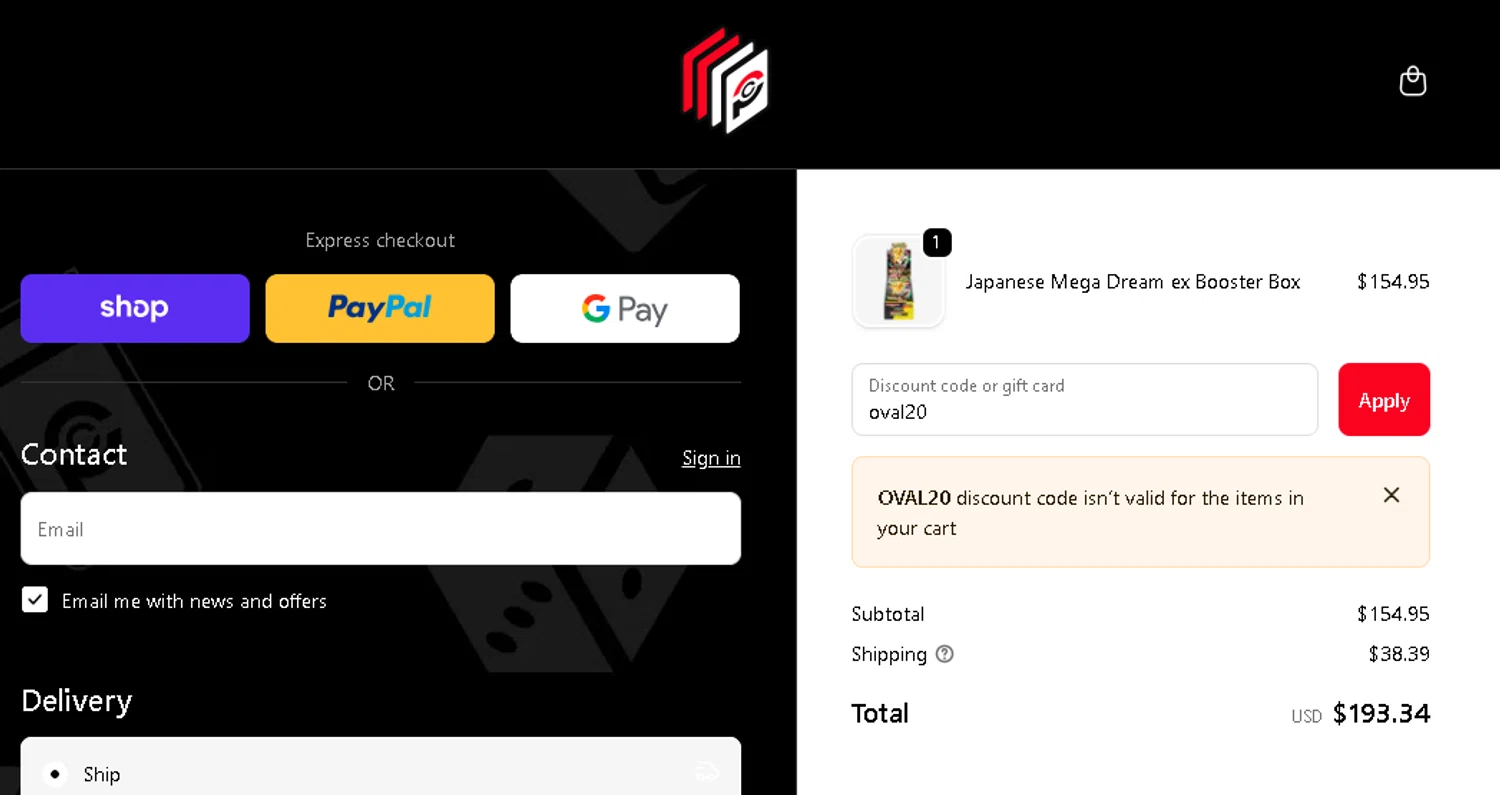Open the Sign in link

tap(711, 458)
